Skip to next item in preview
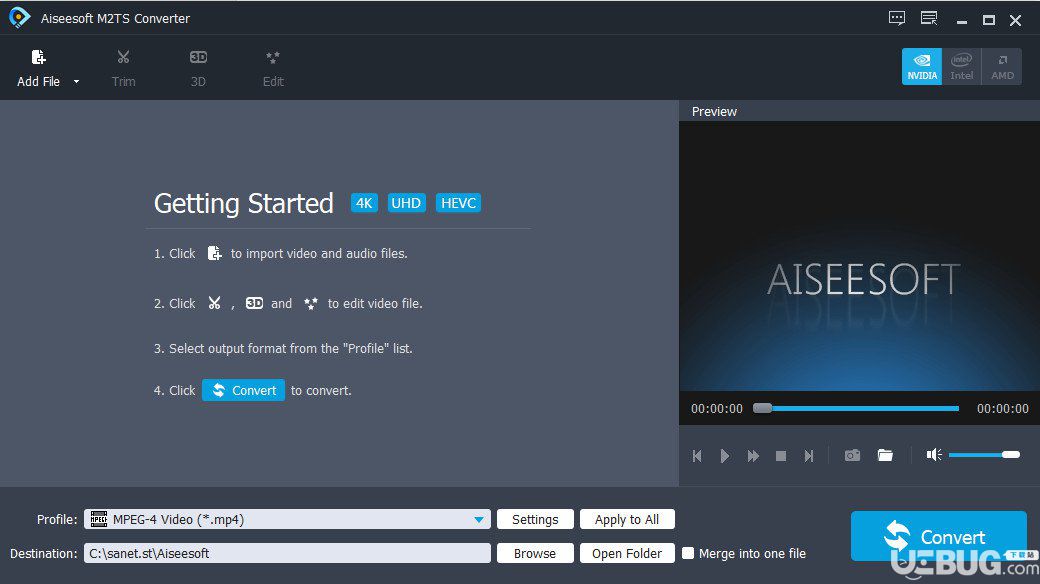This screenshot has width=1040, height=584. tap(809, 456)
